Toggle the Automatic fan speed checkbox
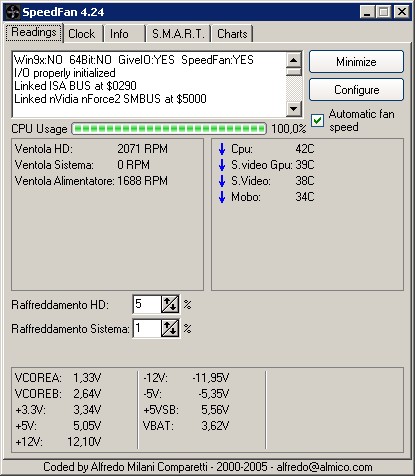 coord(317,120)
